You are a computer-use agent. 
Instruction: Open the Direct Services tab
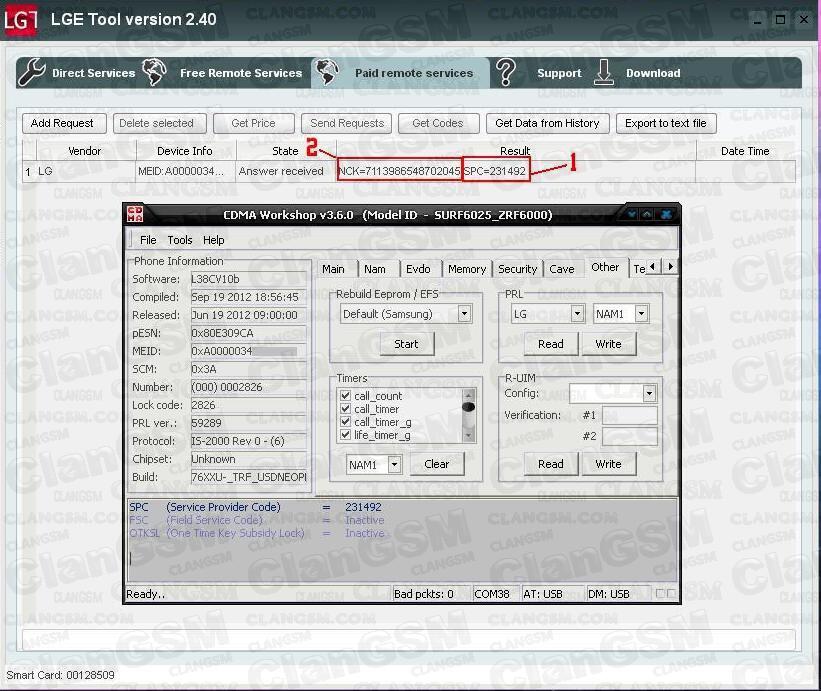tap(93, 73)
